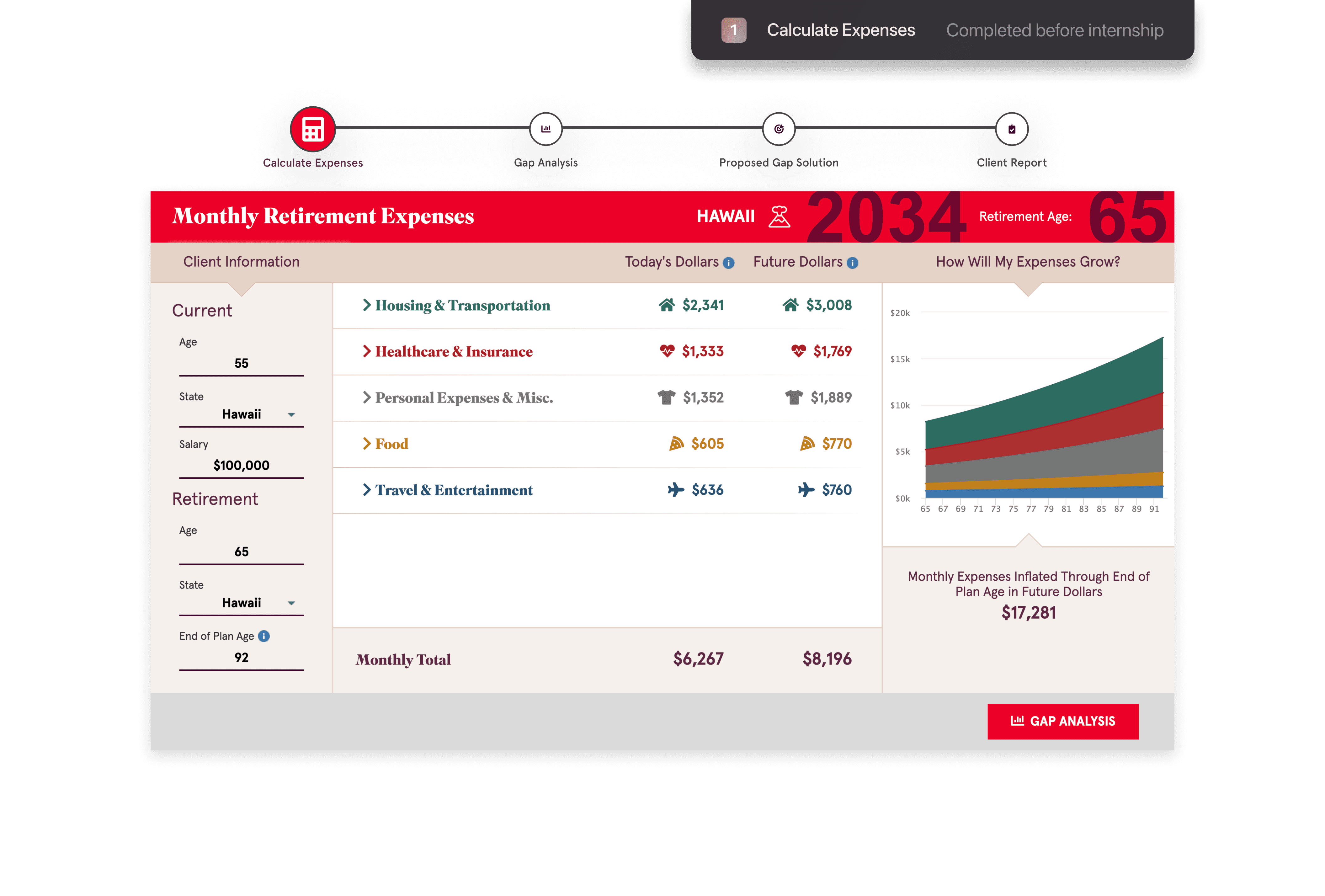This screenshot has height=896, width=1325.
Task: Select the Client Report step label
Action: click(x=1011, y=163)
